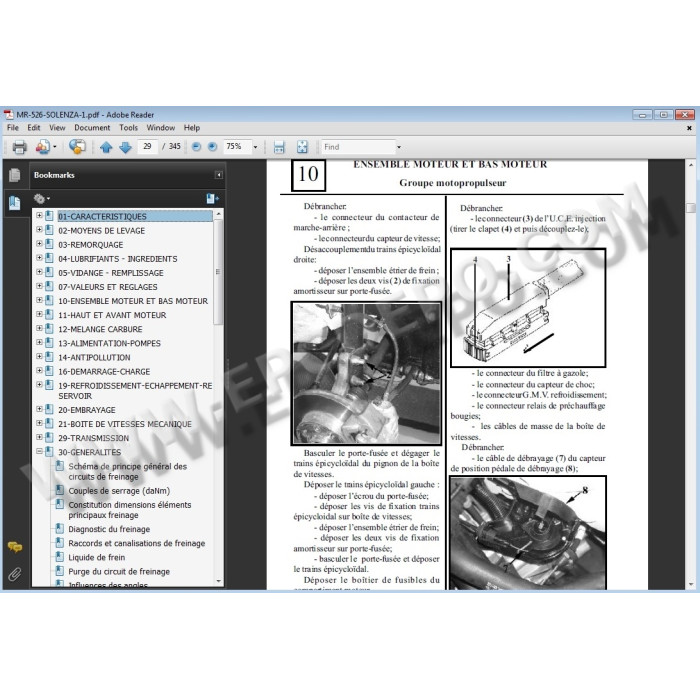
Task: Click bookmarks list scroll down arrow
Action: (218, 581)
